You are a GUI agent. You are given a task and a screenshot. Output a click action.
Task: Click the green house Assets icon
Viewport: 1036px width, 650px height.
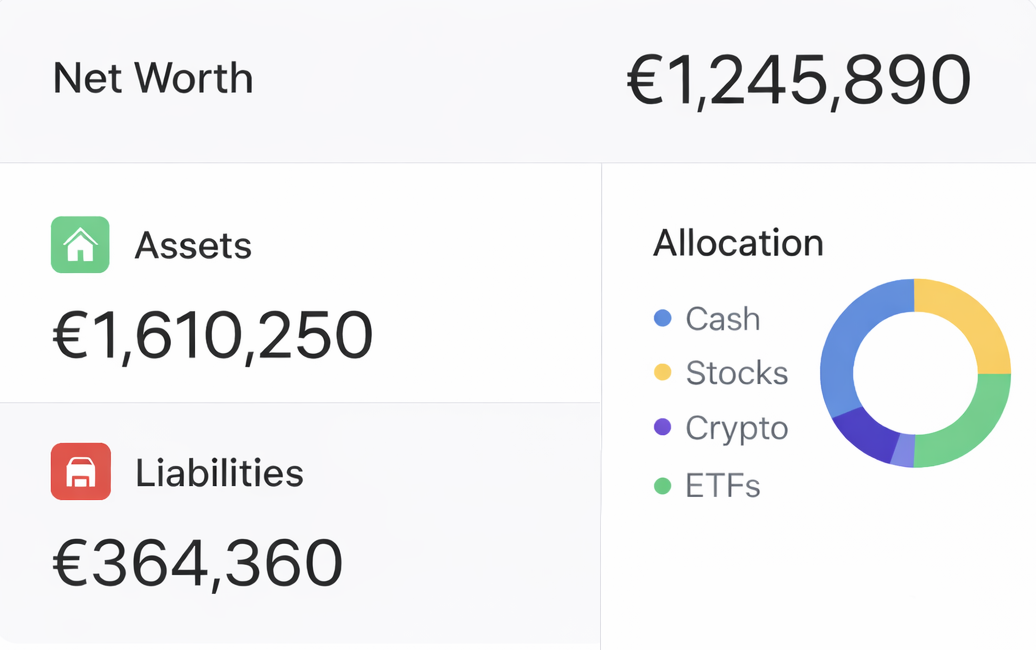click(x=80, y=245)
